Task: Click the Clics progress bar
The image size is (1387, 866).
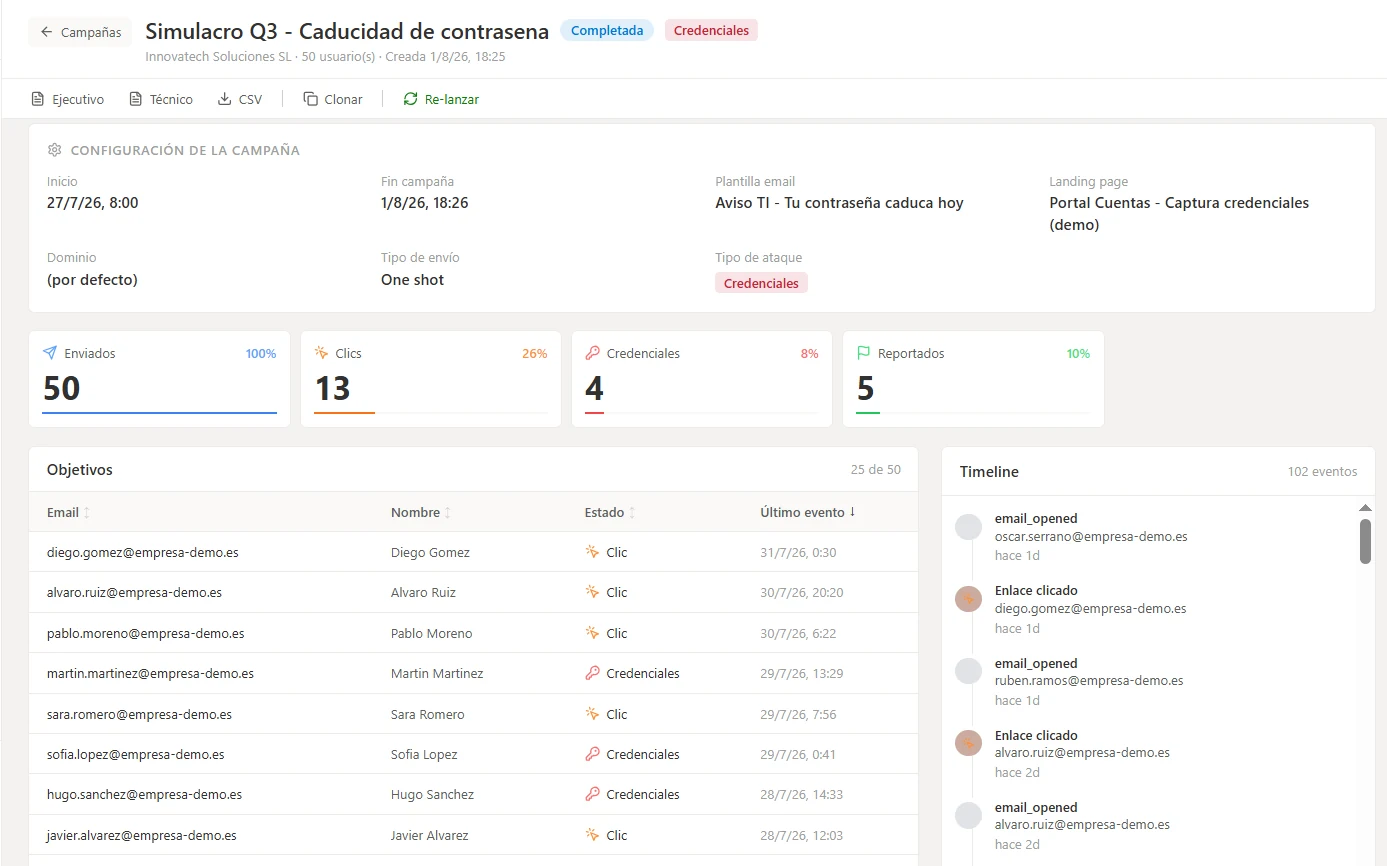Action: pyautogui.click(x=431, y=412)
